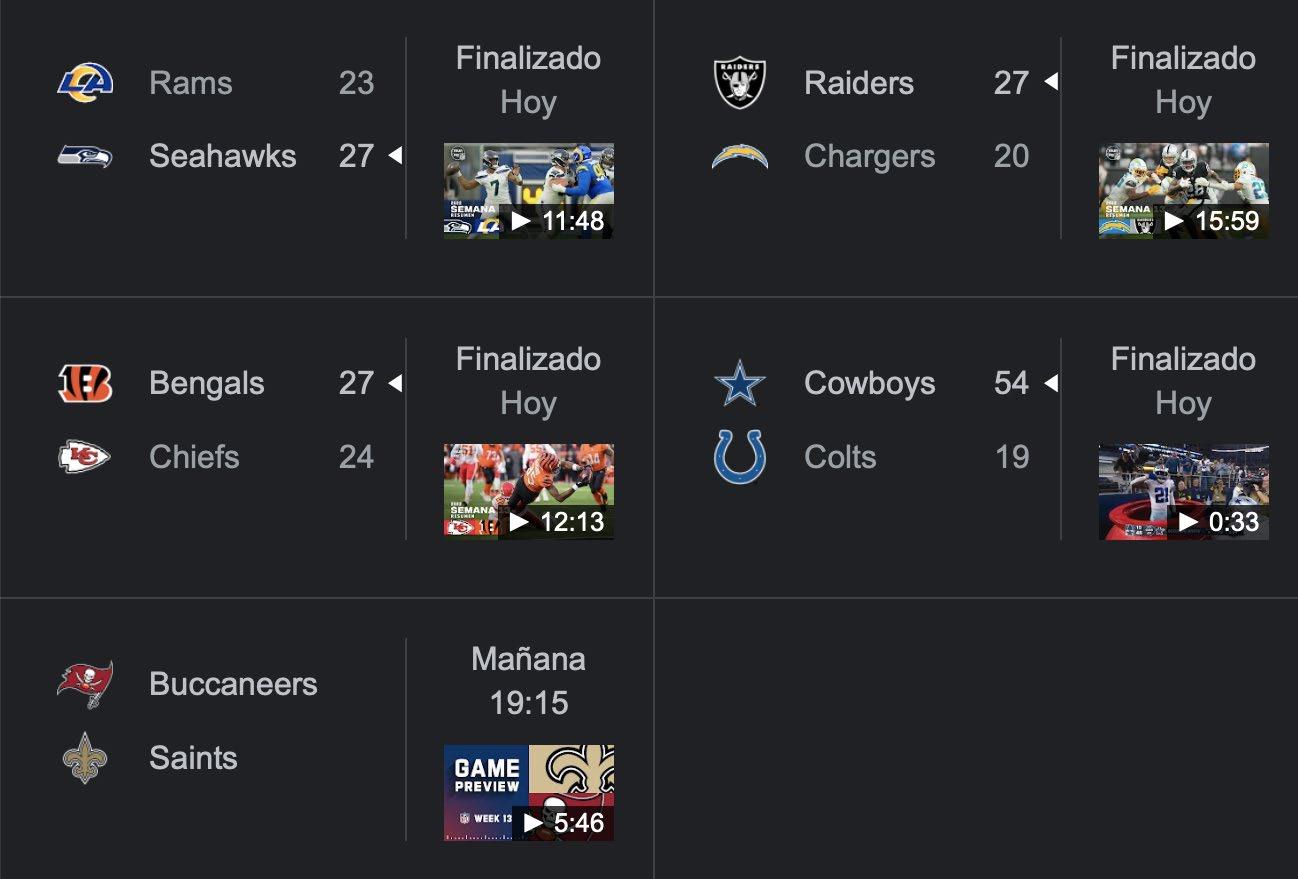This screenshot has width=1298, height=879.
Task: Click the Bengals winning score of 27
Action: tap(356, 383)
